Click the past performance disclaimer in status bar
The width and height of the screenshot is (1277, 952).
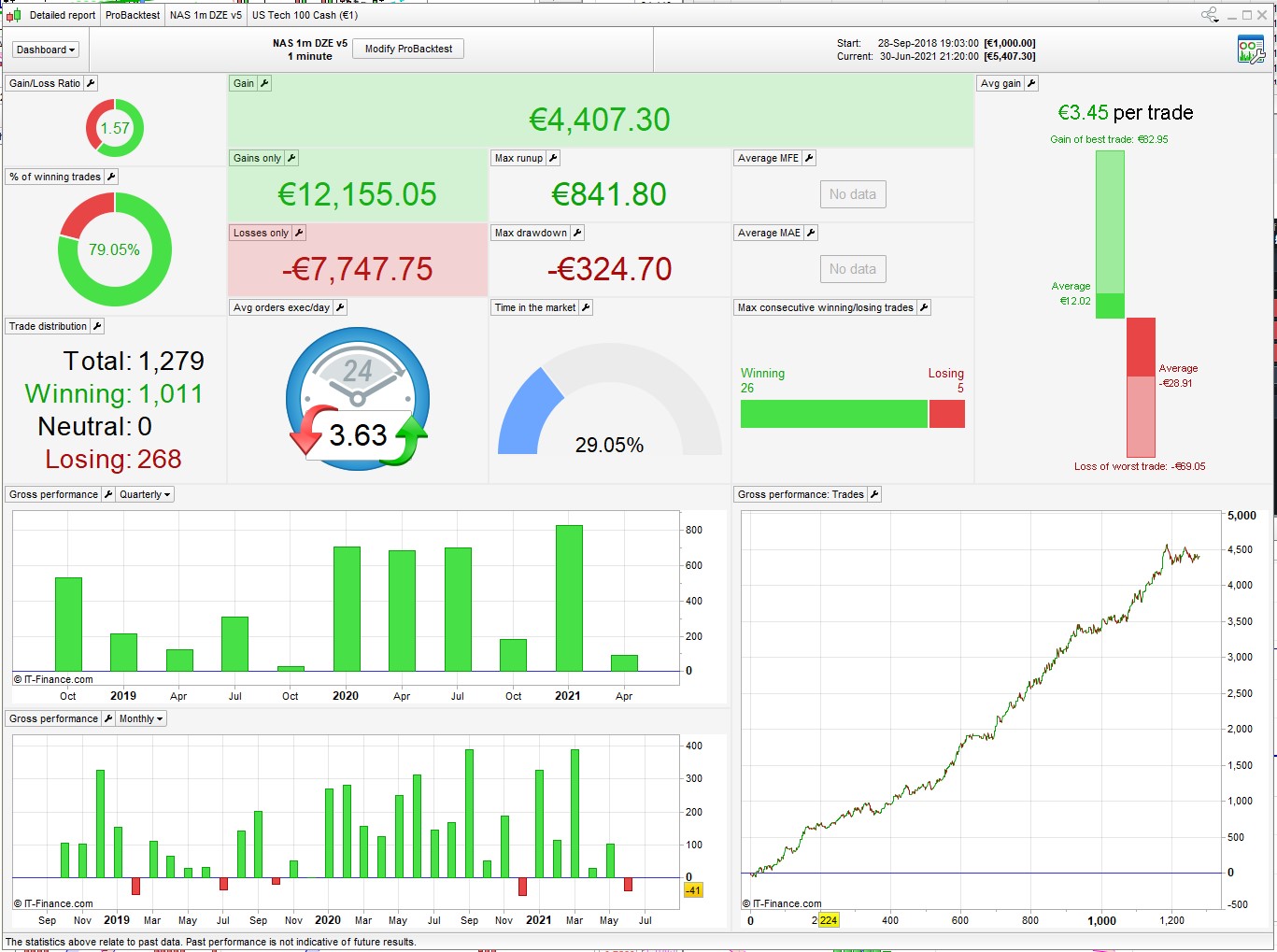click(x=211, y=942)
